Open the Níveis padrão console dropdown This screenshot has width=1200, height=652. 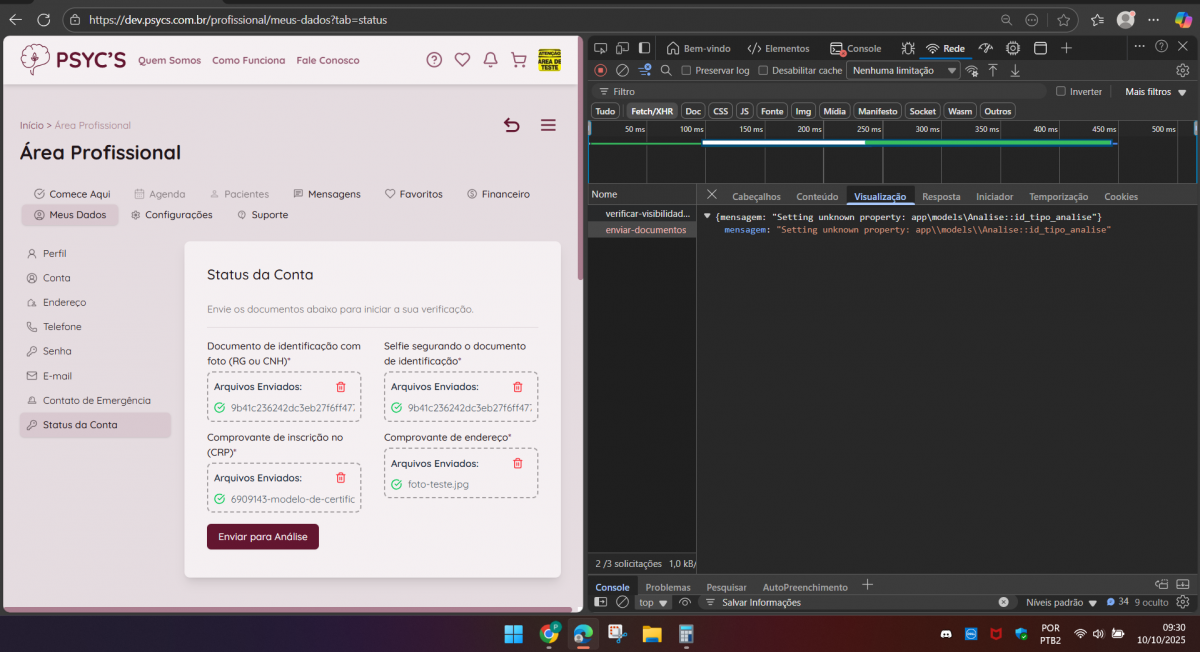pyautogui.click(x=1061, y=603)
